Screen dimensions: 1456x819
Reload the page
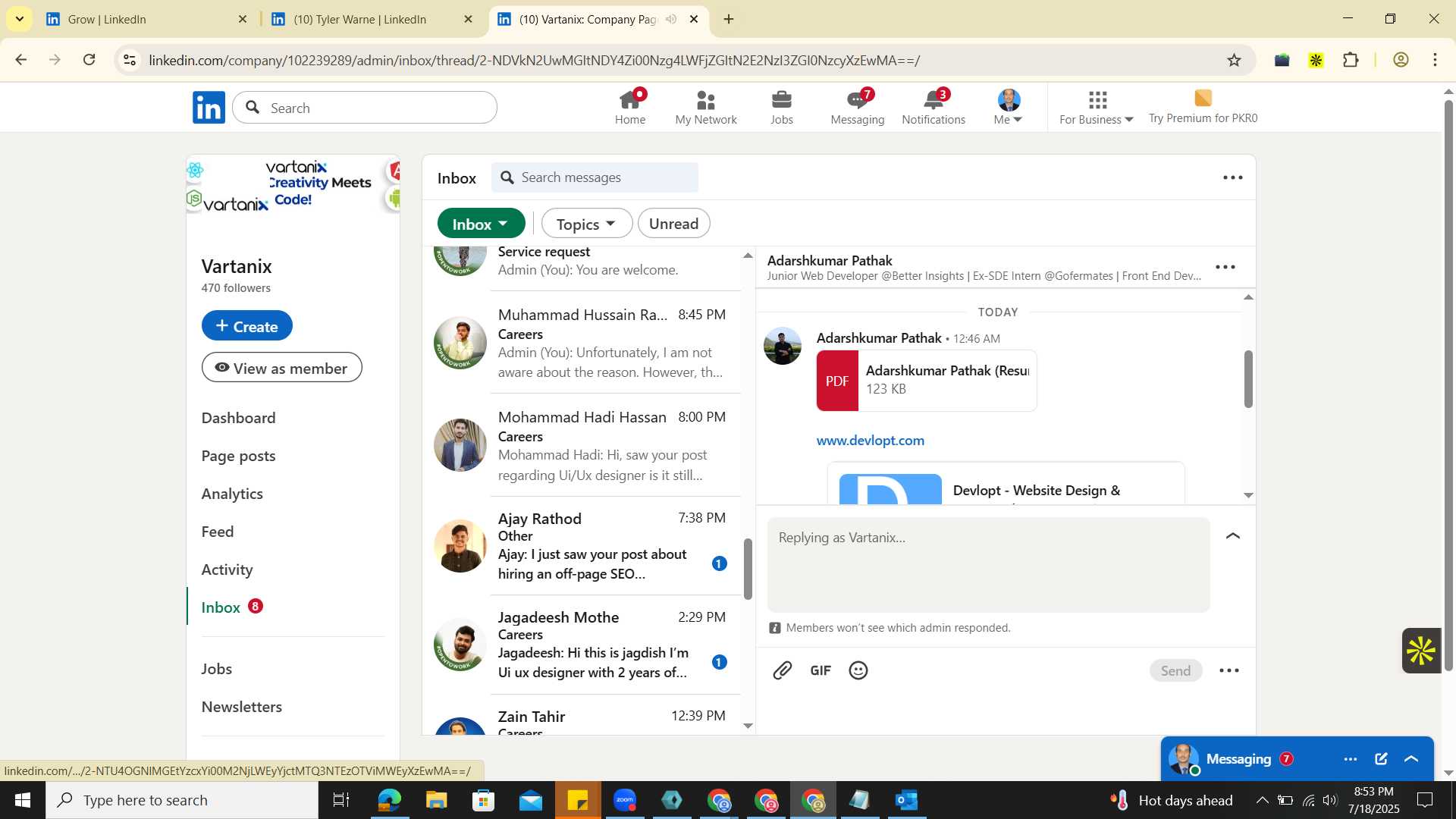[89, 60]
